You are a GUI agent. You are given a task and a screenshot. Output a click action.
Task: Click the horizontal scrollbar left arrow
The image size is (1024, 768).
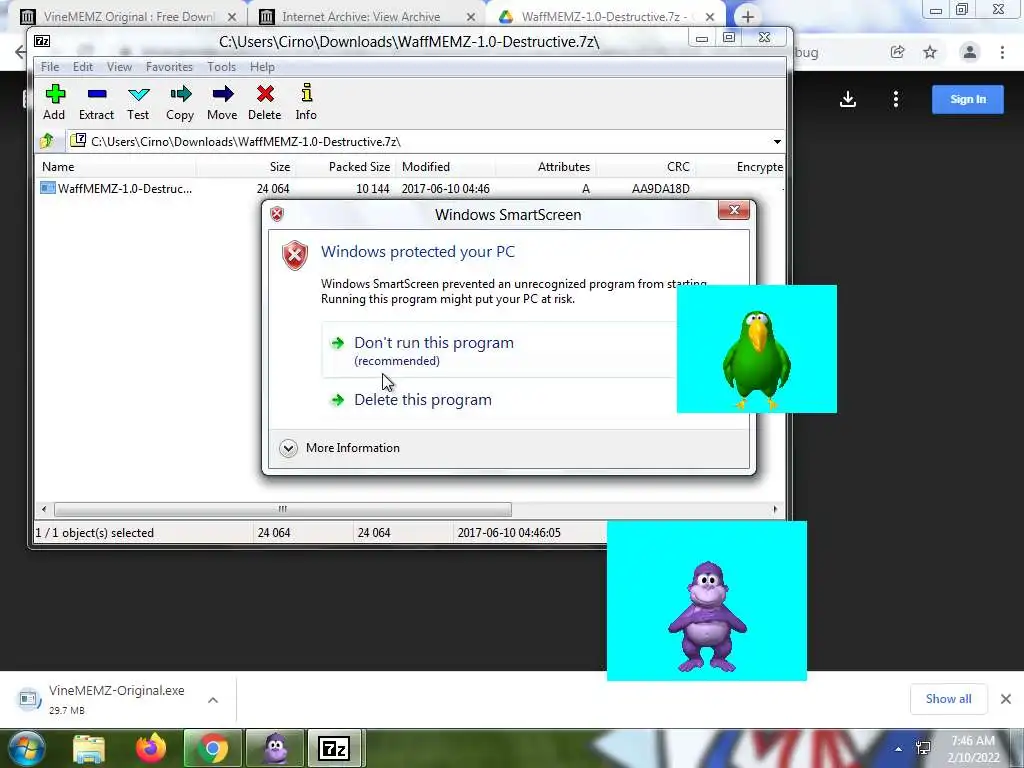(44, 509)
